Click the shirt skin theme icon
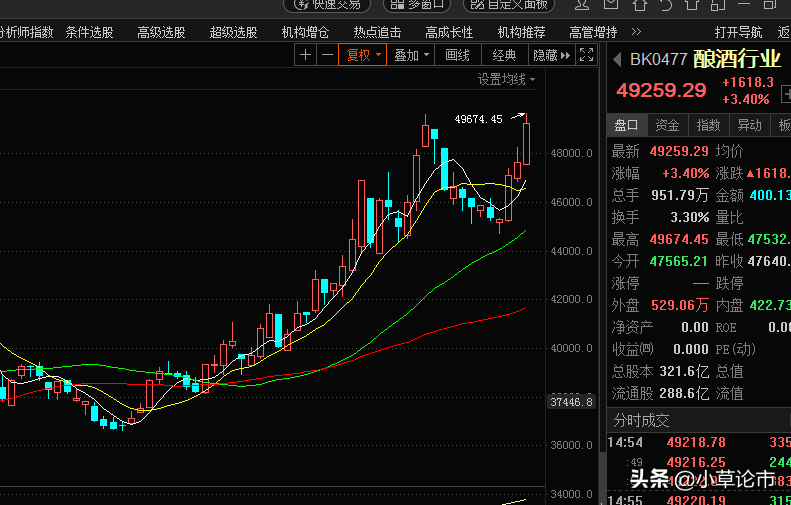Image resolution: width=791 pixels, height=505 pixels. pyautogui.click(x=693, y=5)
